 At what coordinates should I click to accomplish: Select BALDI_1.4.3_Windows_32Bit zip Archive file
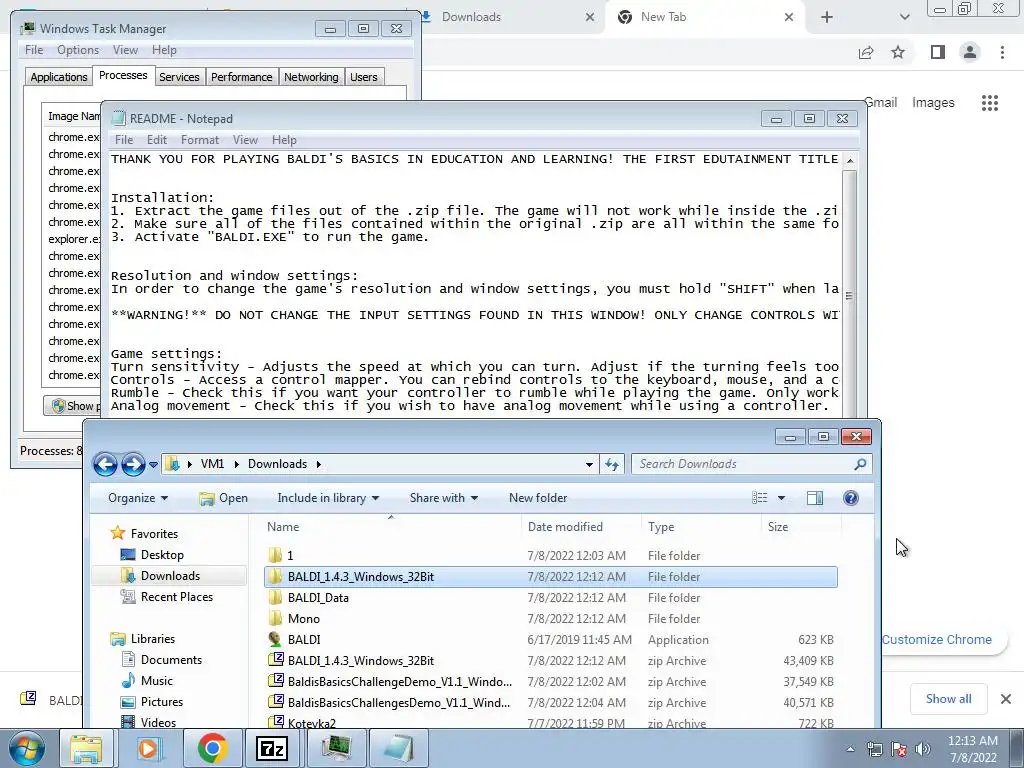[x=551, y=660]
